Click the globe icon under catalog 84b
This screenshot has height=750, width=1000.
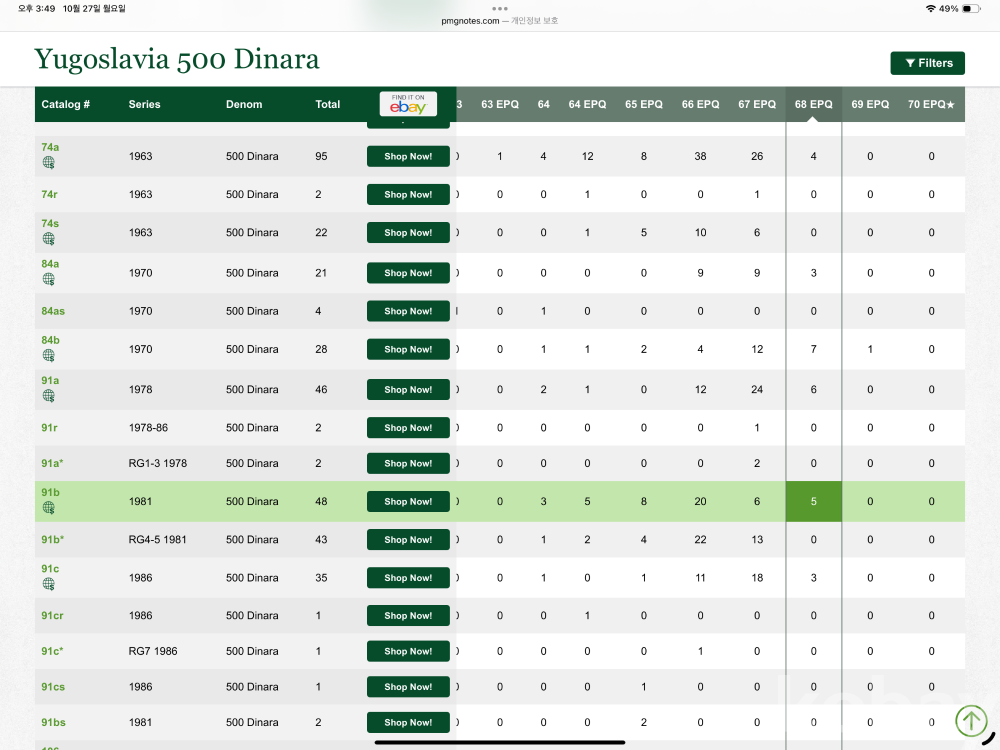[x=48, y=356]
